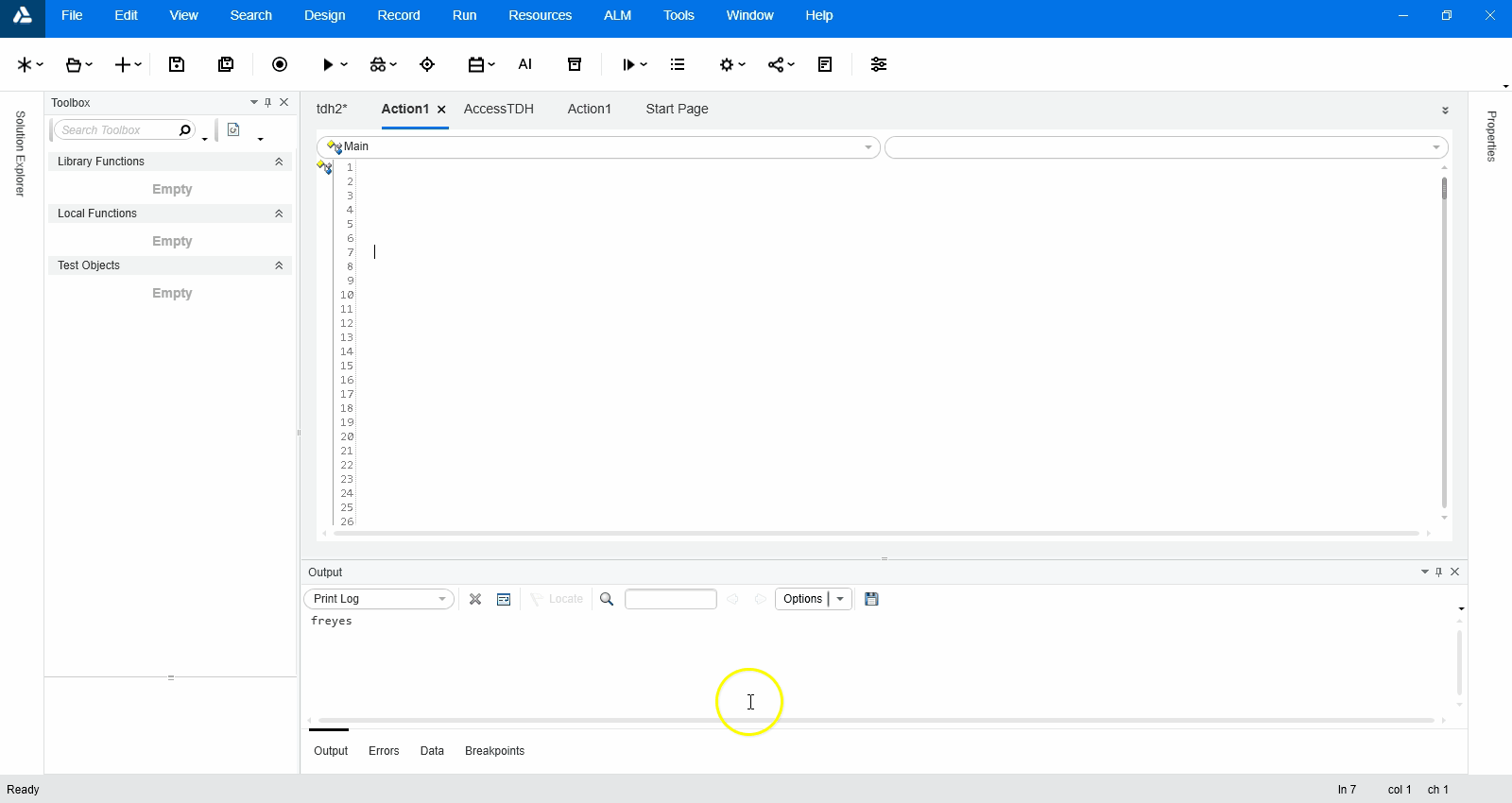Open the Resources menu
The width and height of the screenshot is (1512, 803).
click(x=540, y=15)
